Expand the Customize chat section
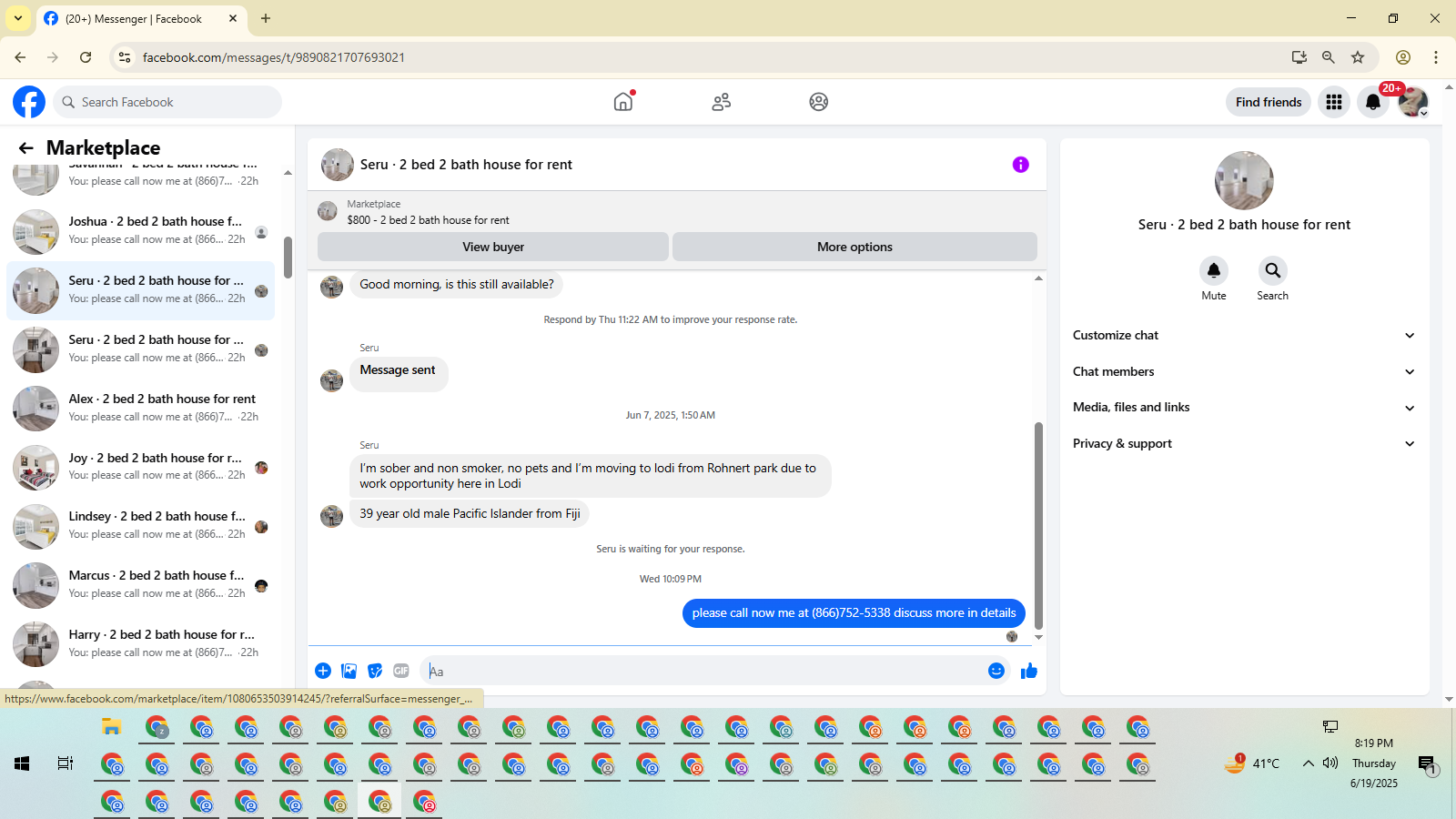The image size is (1456, 819). point(1244,336)
